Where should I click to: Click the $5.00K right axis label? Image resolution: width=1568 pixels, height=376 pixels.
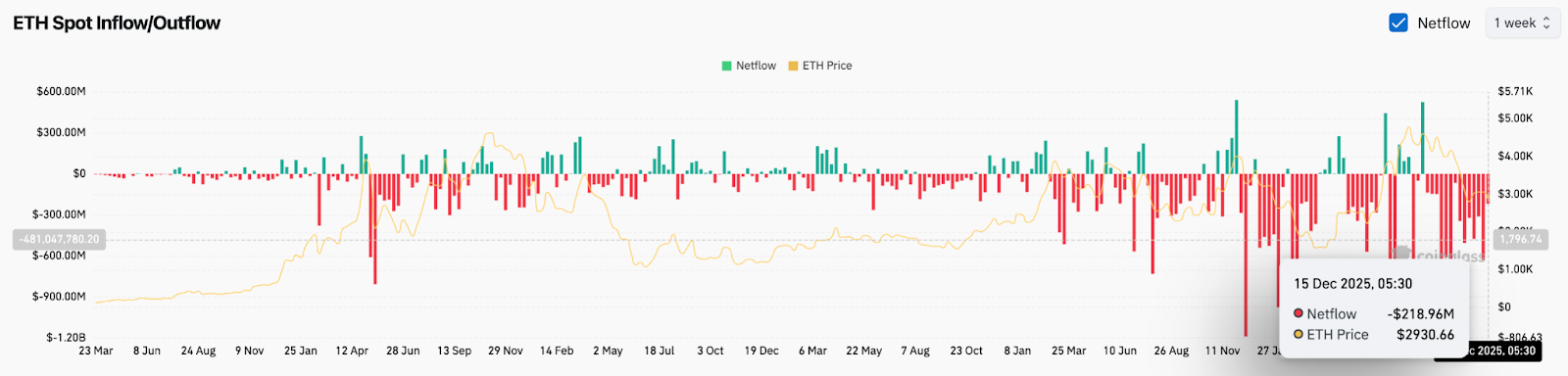[1515, 118]
